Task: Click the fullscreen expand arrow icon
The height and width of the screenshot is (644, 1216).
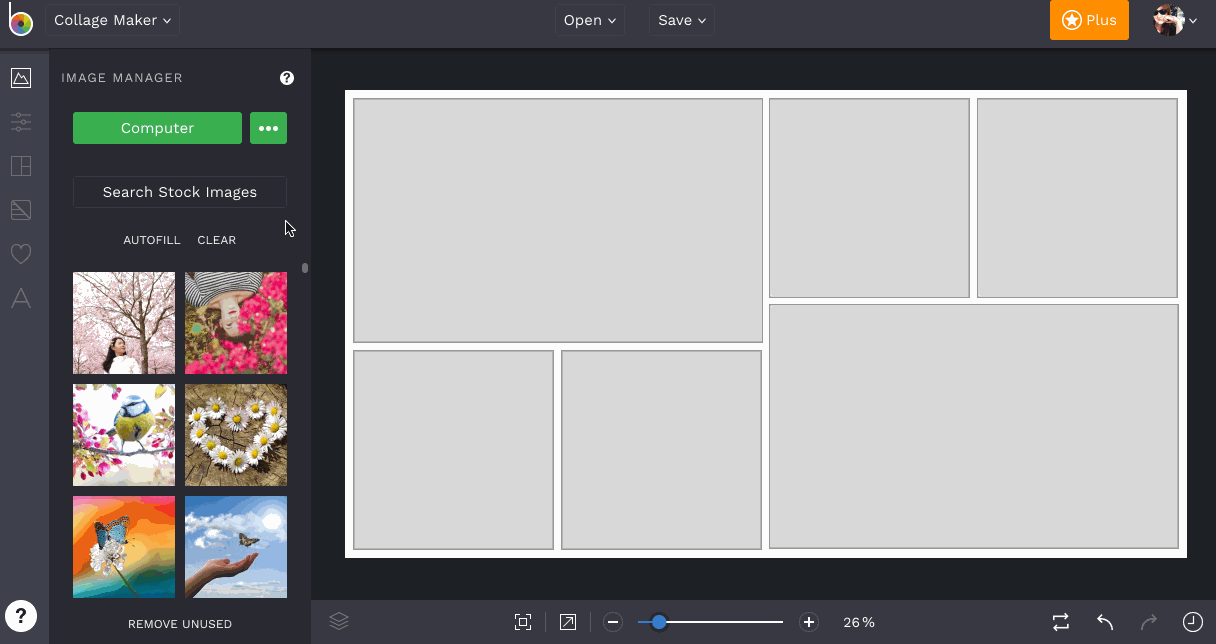Action: [568, 622]
